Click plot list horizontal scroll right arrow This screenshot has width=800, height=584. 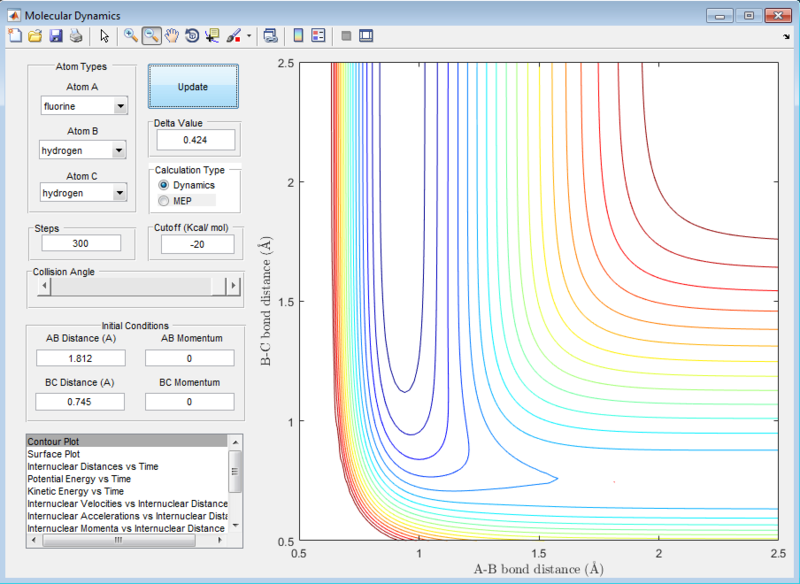click(220, 540)
